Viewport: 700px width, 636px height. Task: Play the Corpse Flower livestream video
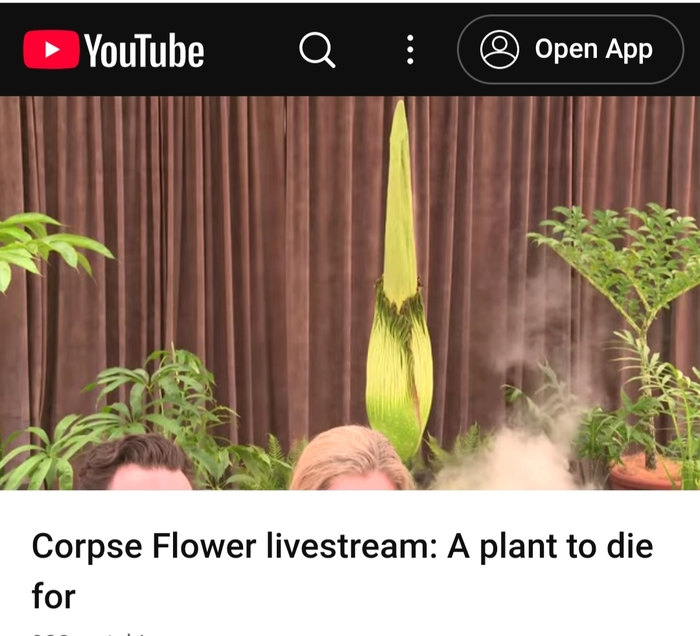(350, 293)
